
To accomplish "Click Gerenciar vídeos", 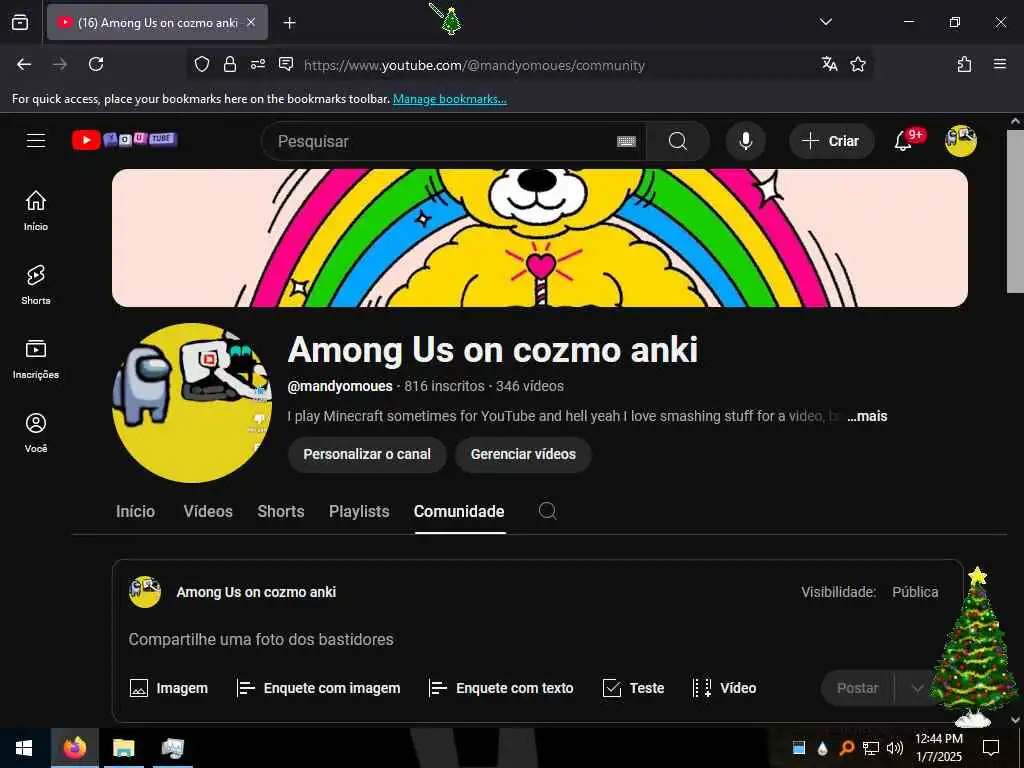I will coord(523,454).
